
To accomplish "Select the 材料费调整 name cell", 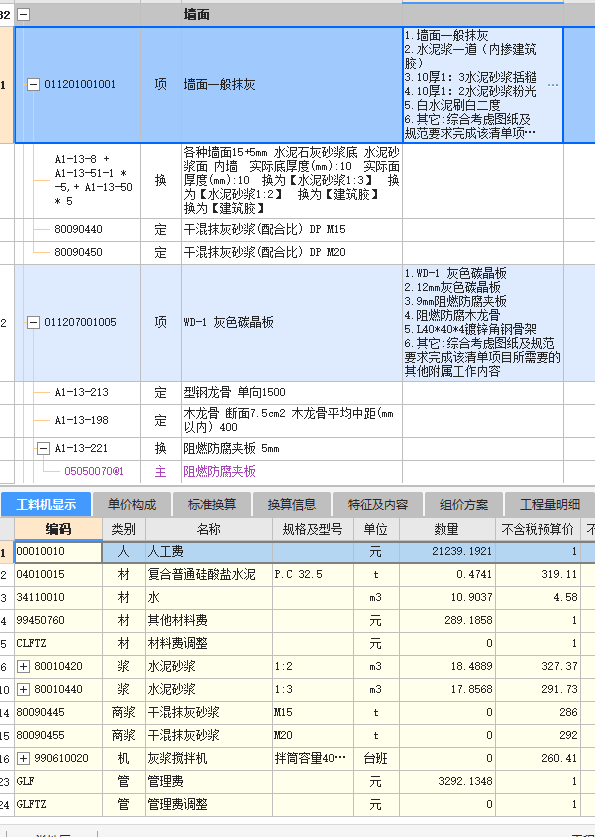I will [x=209, y=643].
